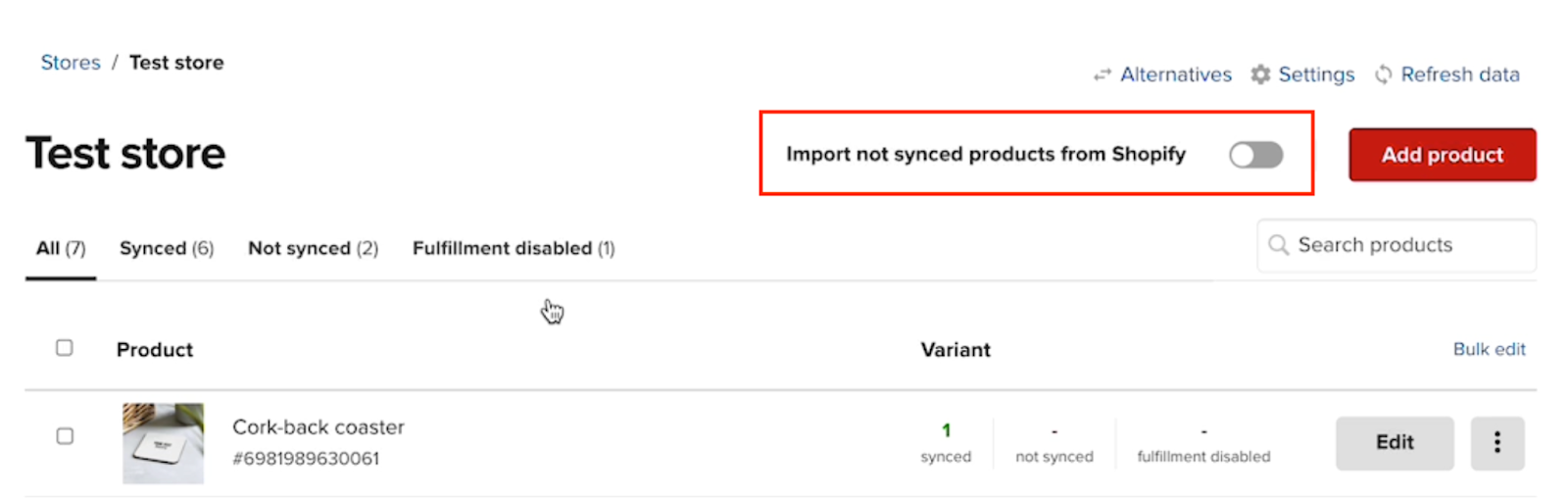
Task: Open the Cork-back coaster product thumbnail
Action: click(x=163, y=443)
